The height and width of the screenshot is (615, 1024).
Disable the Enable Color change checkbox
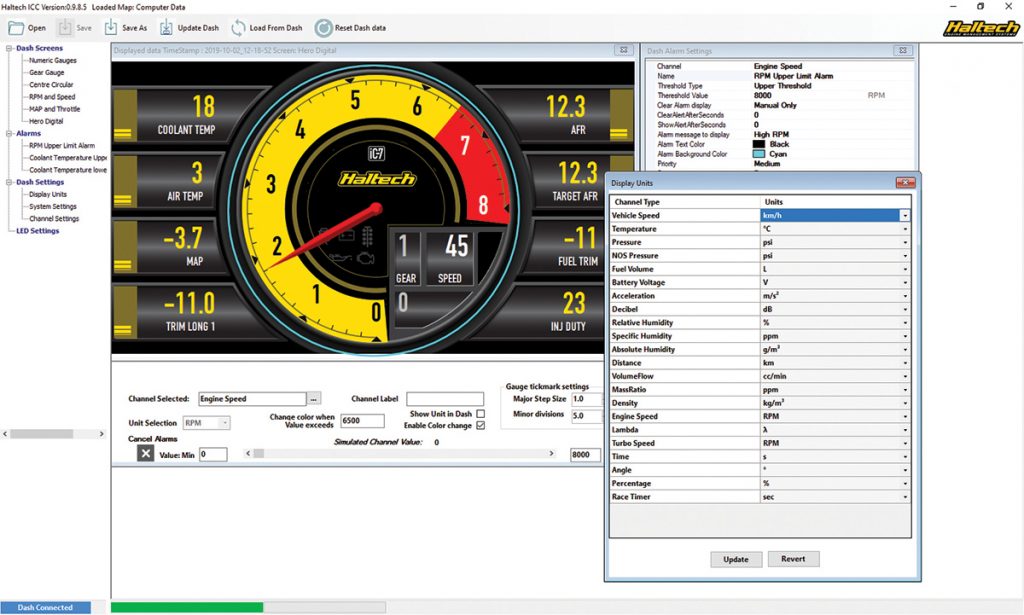pos(481,426)
